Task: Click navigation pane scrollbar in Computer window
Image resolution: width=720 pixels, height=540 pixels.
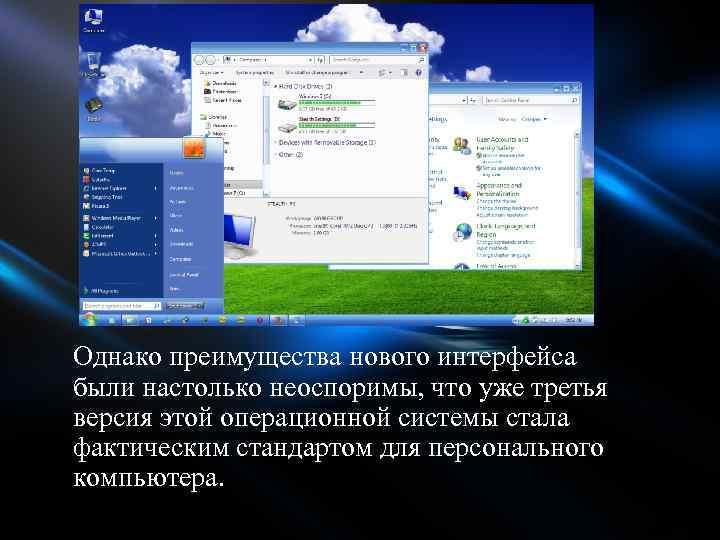Action: (265, 138)
